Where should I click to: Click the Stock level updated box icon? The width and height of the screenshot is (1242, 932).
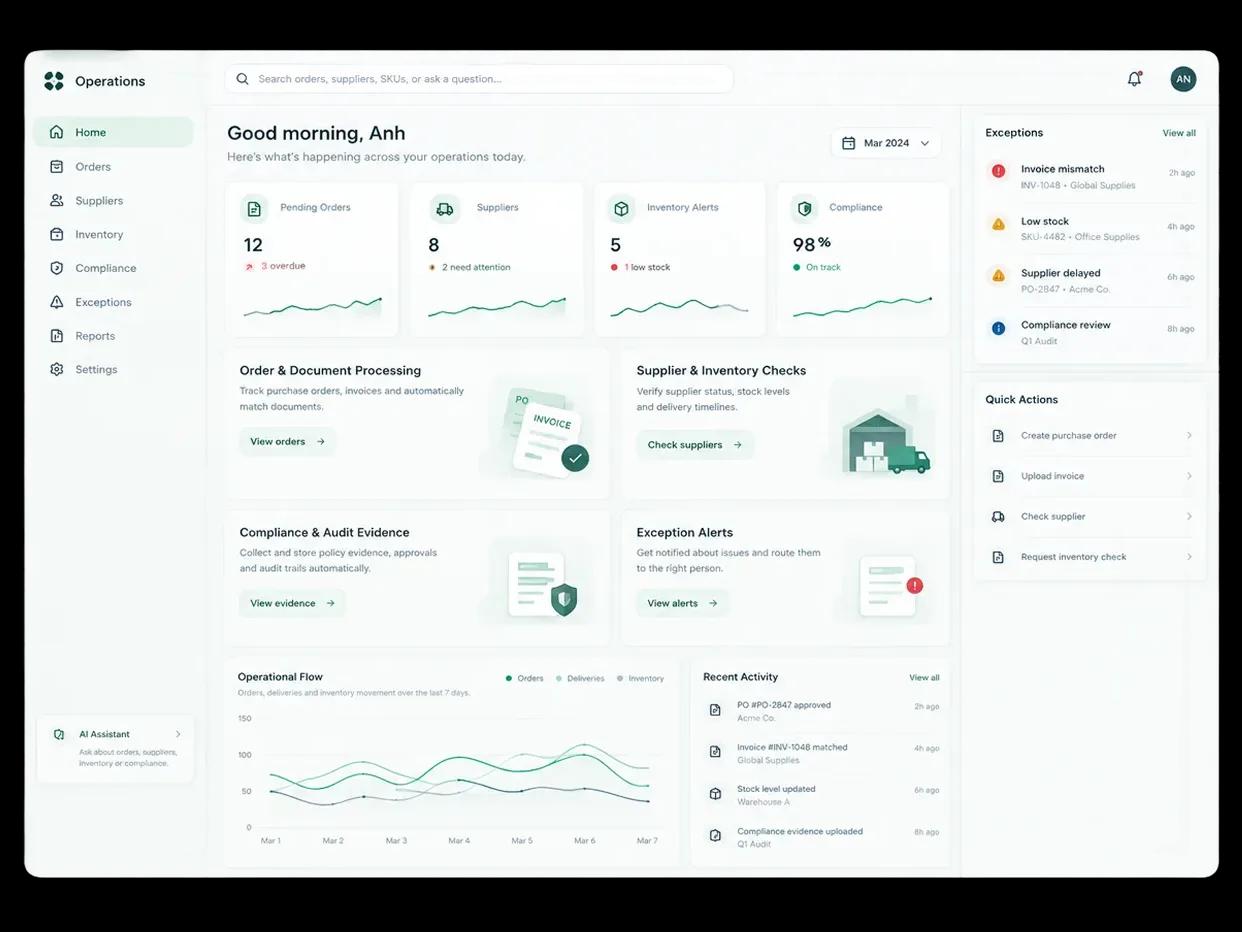click(x=715, y=794)
